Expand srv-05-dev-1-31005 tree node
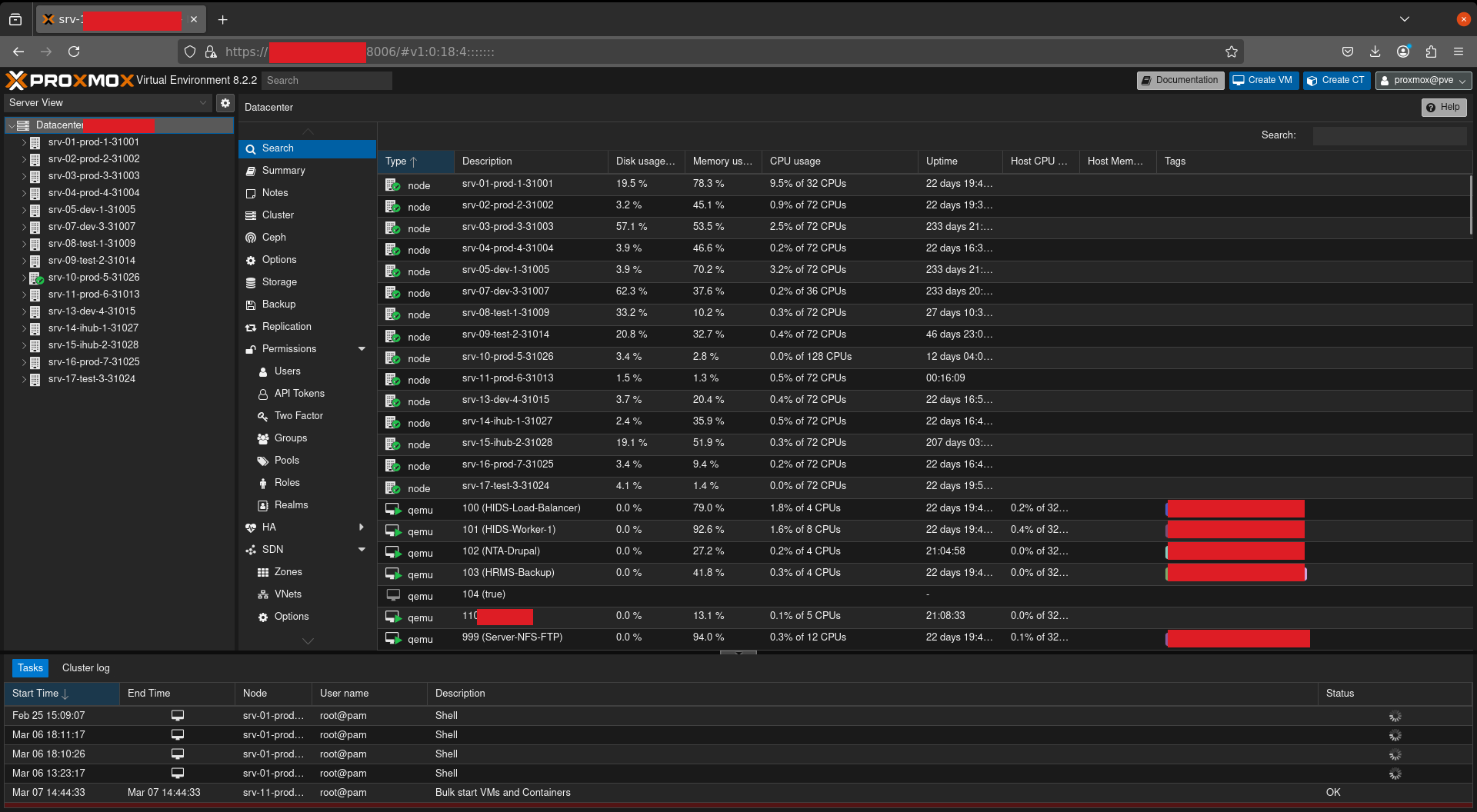Viewport: 1477px width, 812px height. tap(24, 211)
